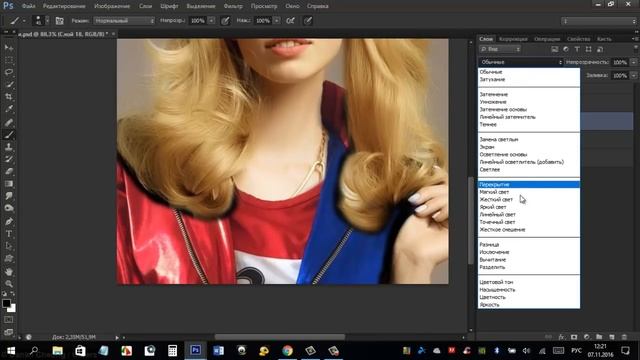Select the Gradient tool
Image resolution: width=640 pixels, height=360 pixels.
9,184
